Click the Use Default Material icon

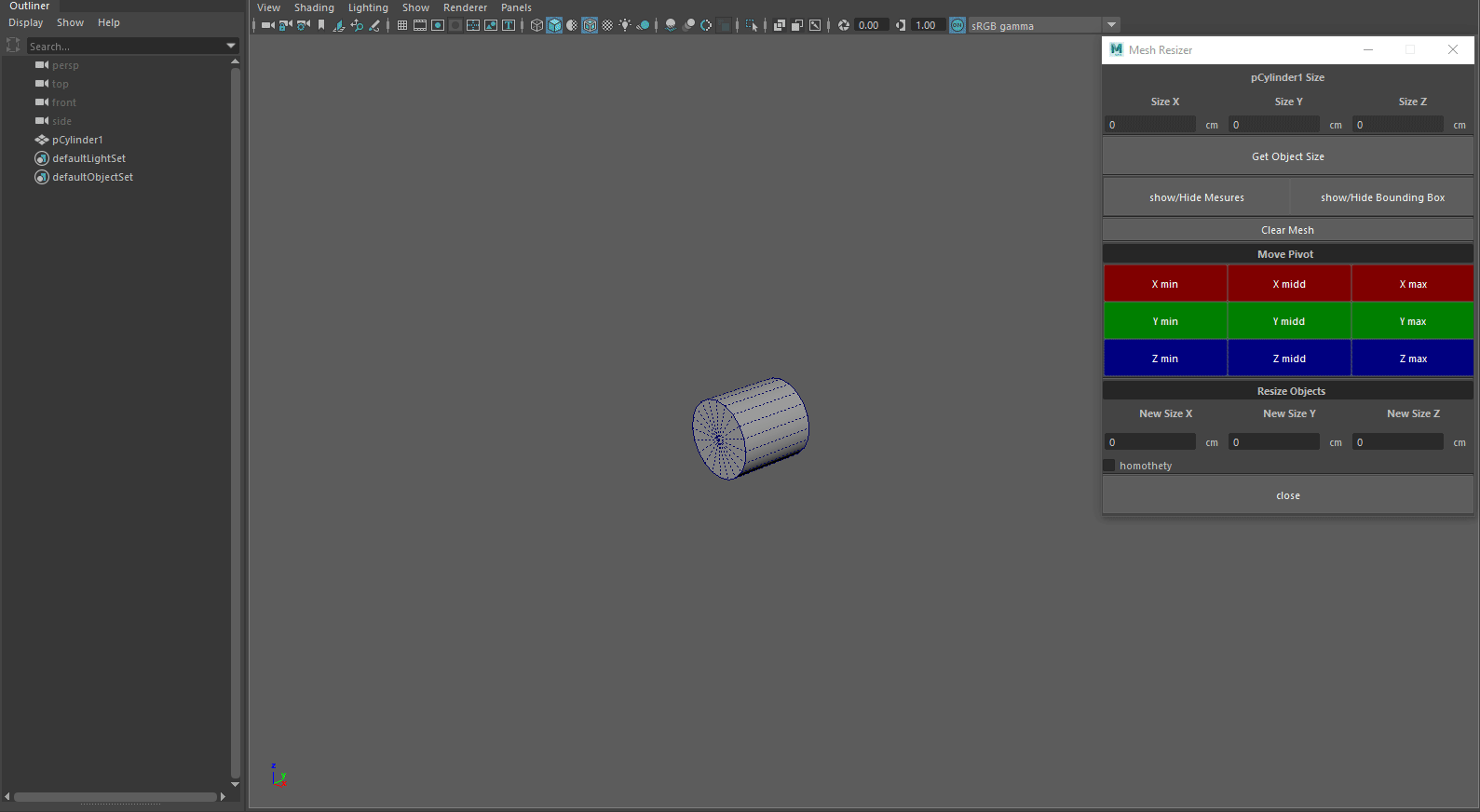[x=572, y=25]
